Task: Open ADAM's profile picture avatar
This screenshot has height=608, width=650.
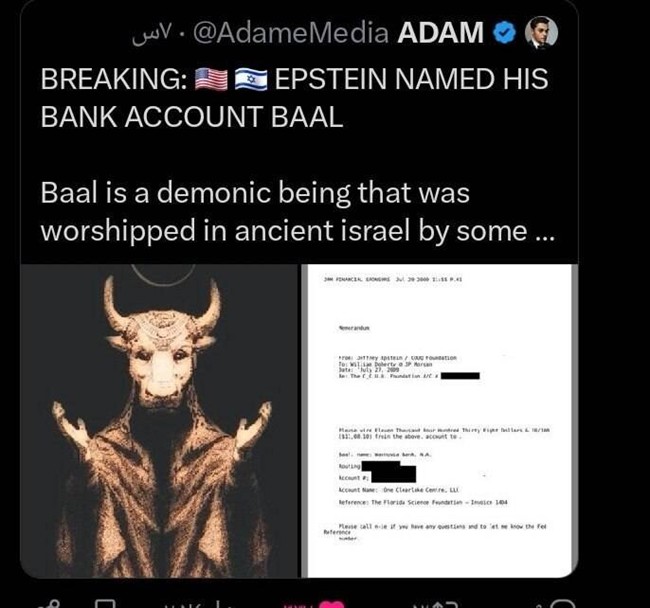Action: (x=541, y=33)
